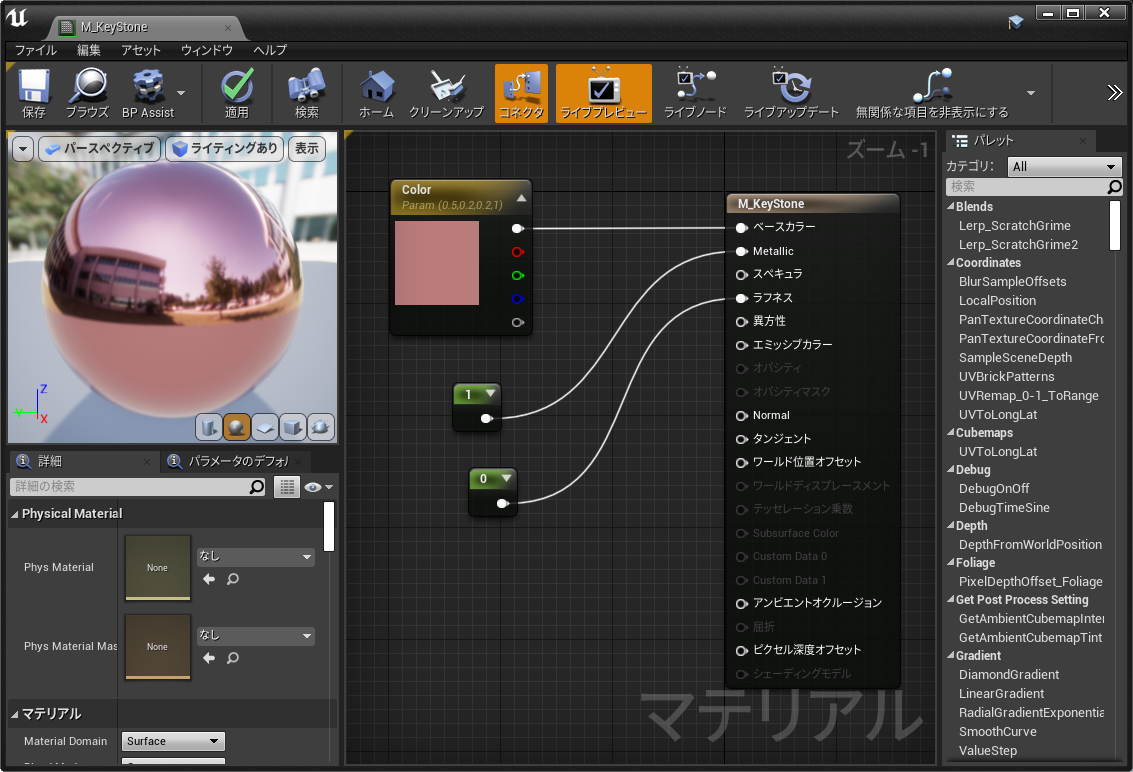Image resolution: width=1133 pixels, height=772 pixels.
Task: Select LinearGradient in palette
Action: click(x=1001, y=694)
